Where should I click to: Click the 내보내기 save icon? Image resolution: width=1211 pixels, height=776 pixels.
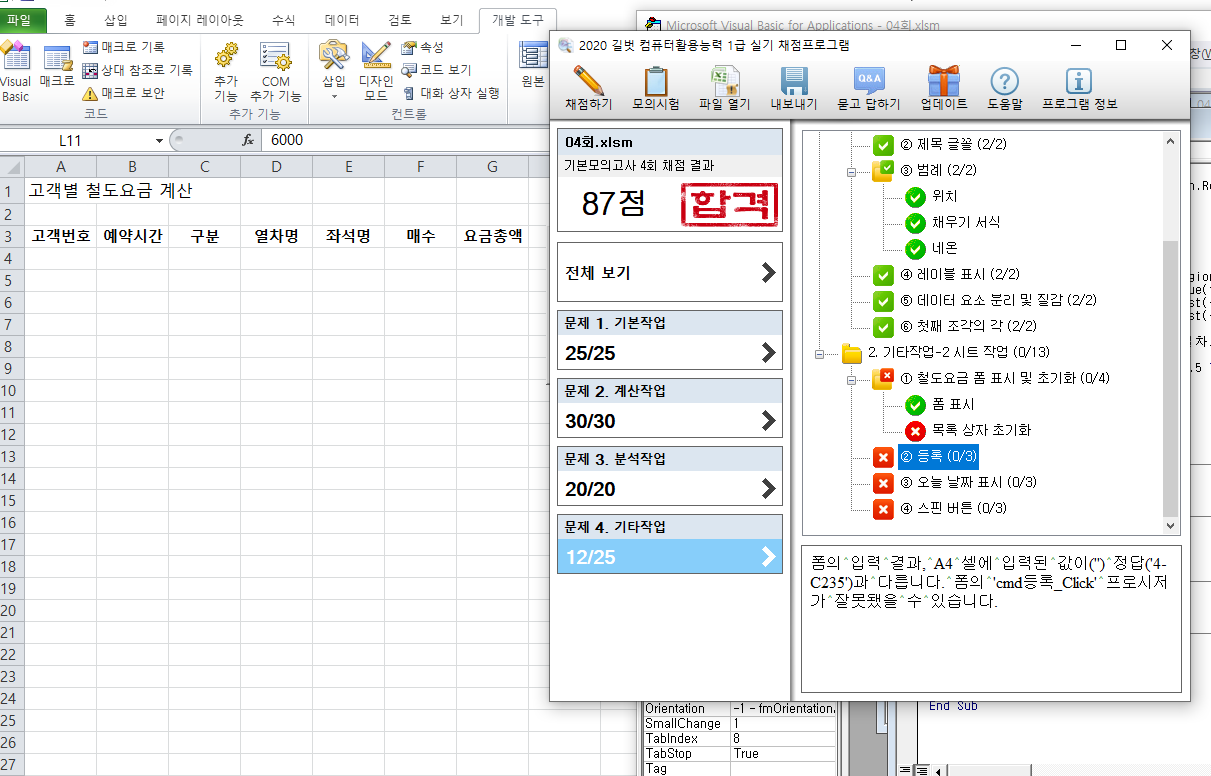click(793, 85)
